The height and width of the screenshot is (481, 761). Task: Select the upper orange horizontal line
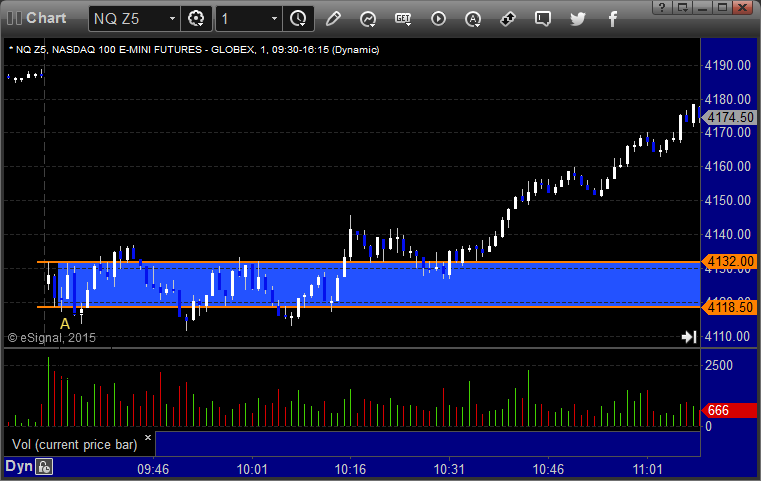tap(369, 262)
